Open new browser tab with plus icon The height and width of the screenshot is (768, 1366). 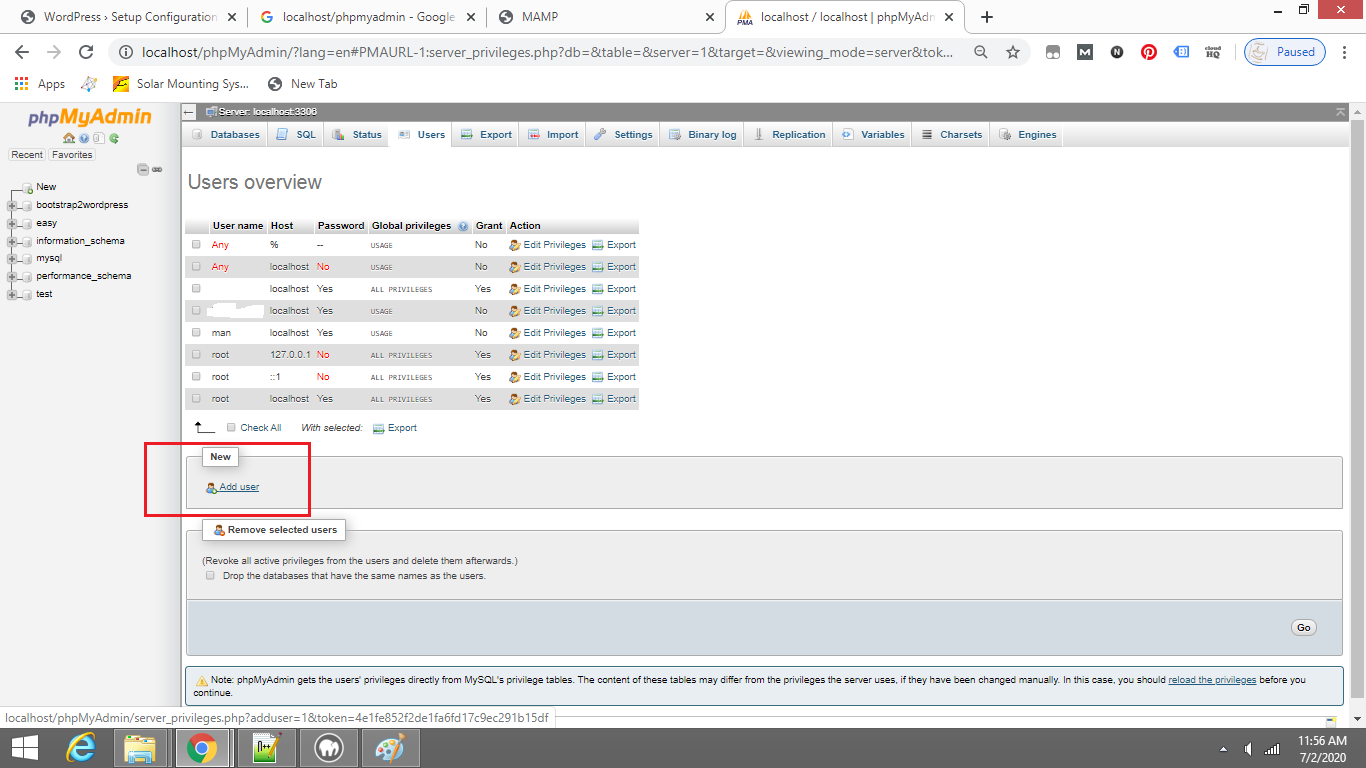(987, 17)
